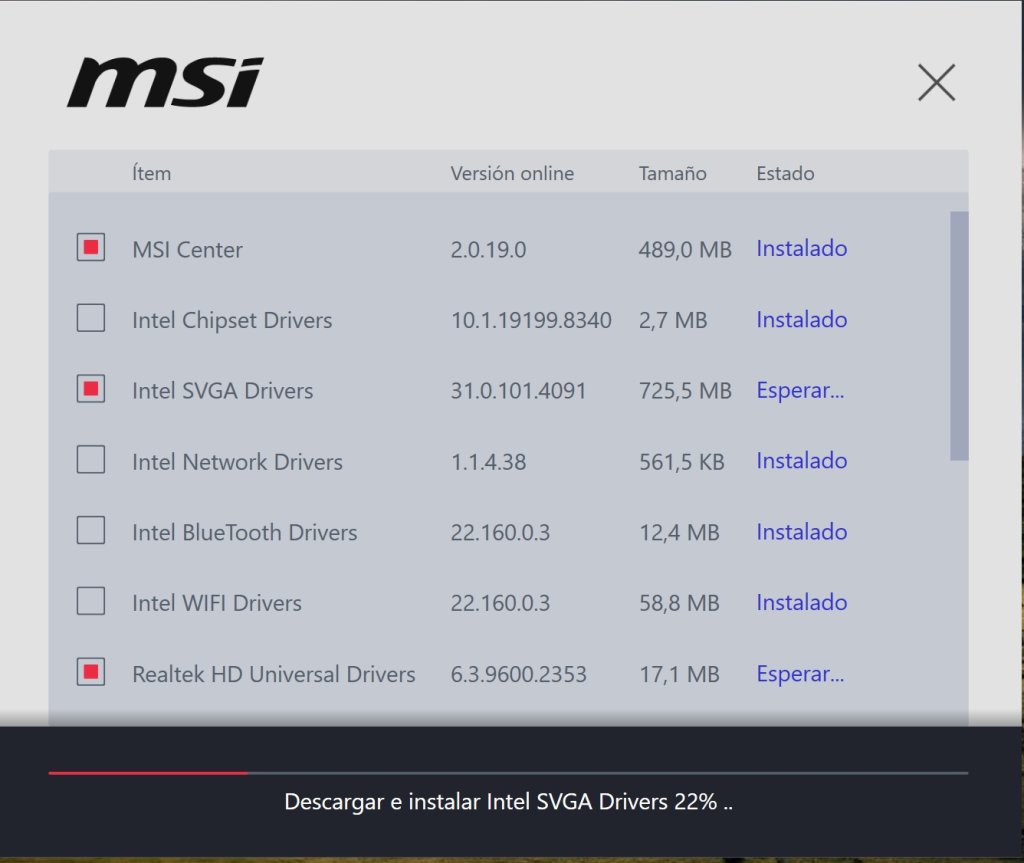Tick the Intel WIFI Drivers checkbox

[91, 601]
